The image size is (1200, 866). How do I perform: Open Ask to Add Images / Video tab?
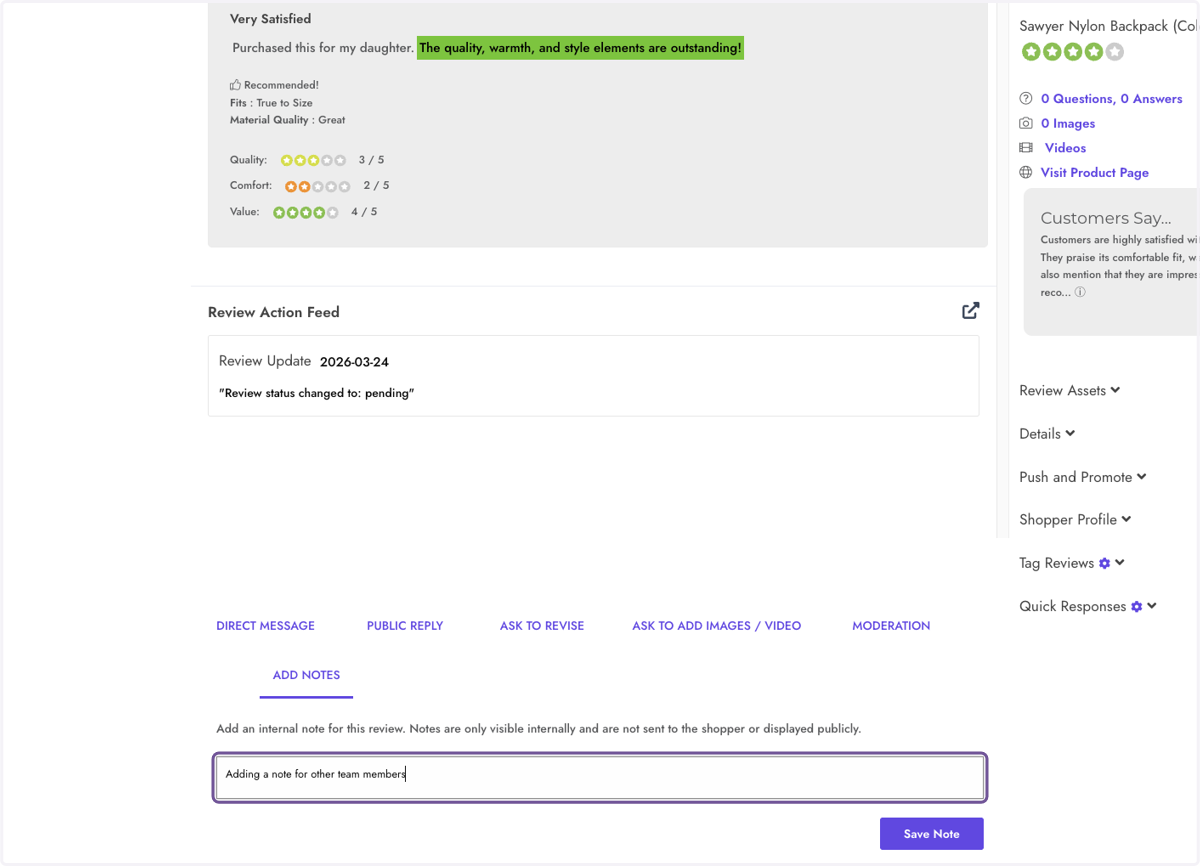pos(716,626)
